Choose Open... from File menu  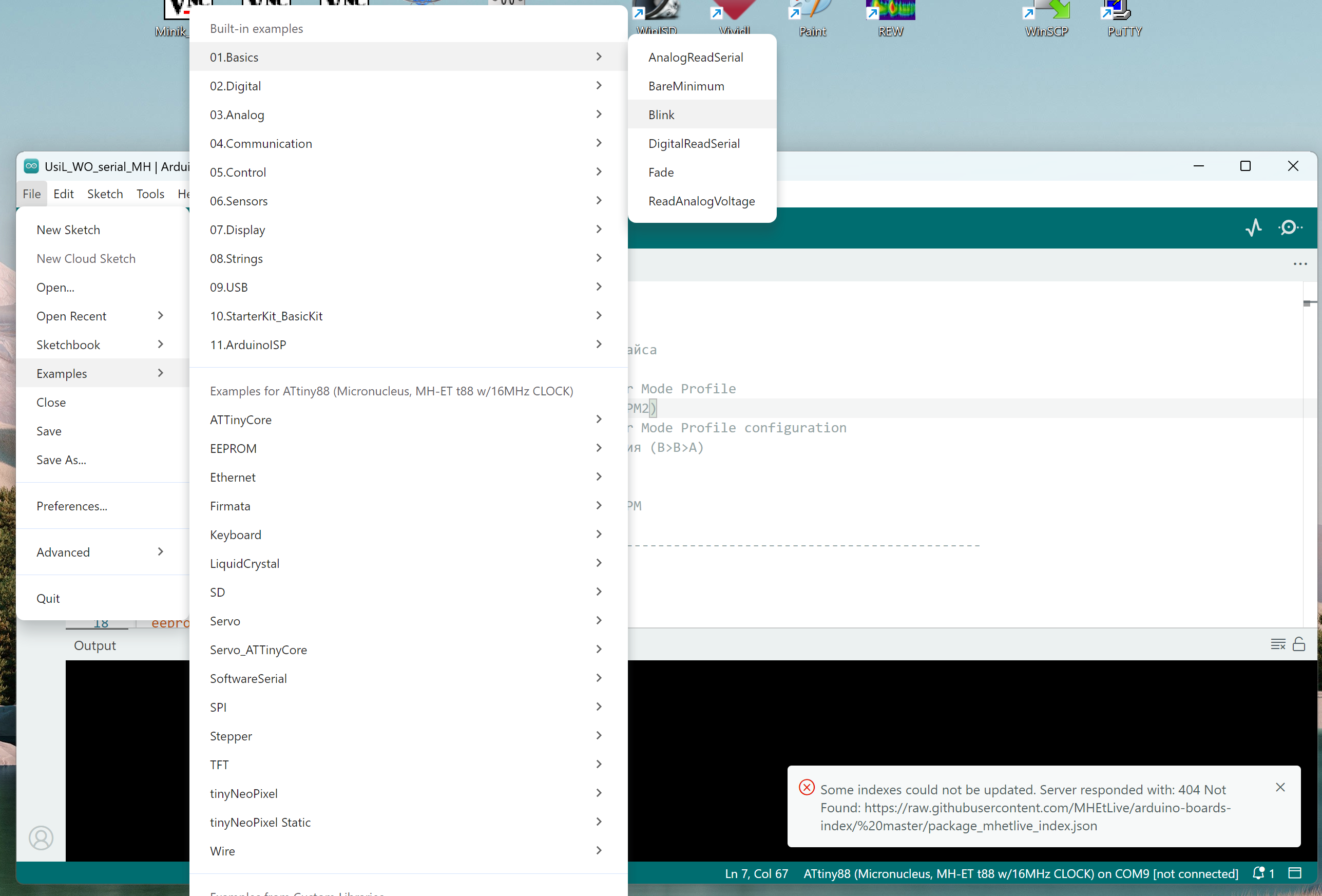pyautogui.click(x=103, y=288)
